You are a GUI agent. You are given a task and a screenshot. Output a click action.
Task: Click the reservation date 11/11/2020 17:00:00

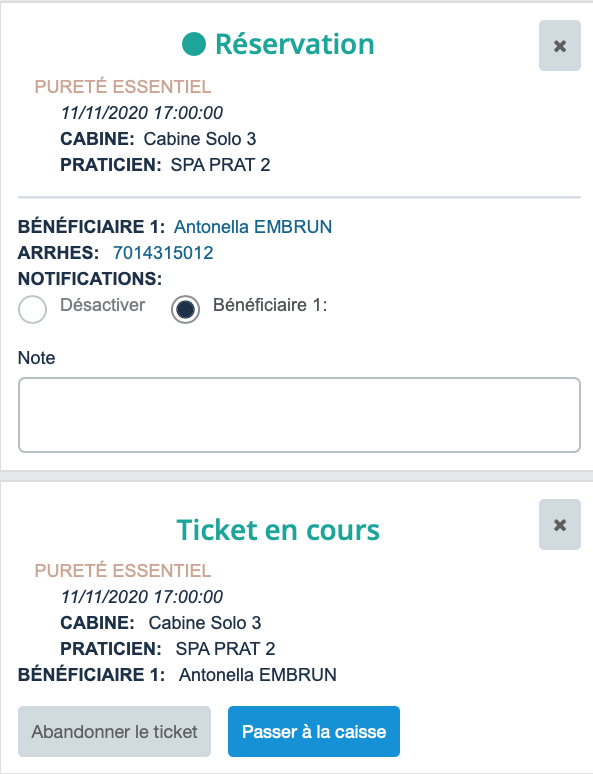click(x=142, y=113)
